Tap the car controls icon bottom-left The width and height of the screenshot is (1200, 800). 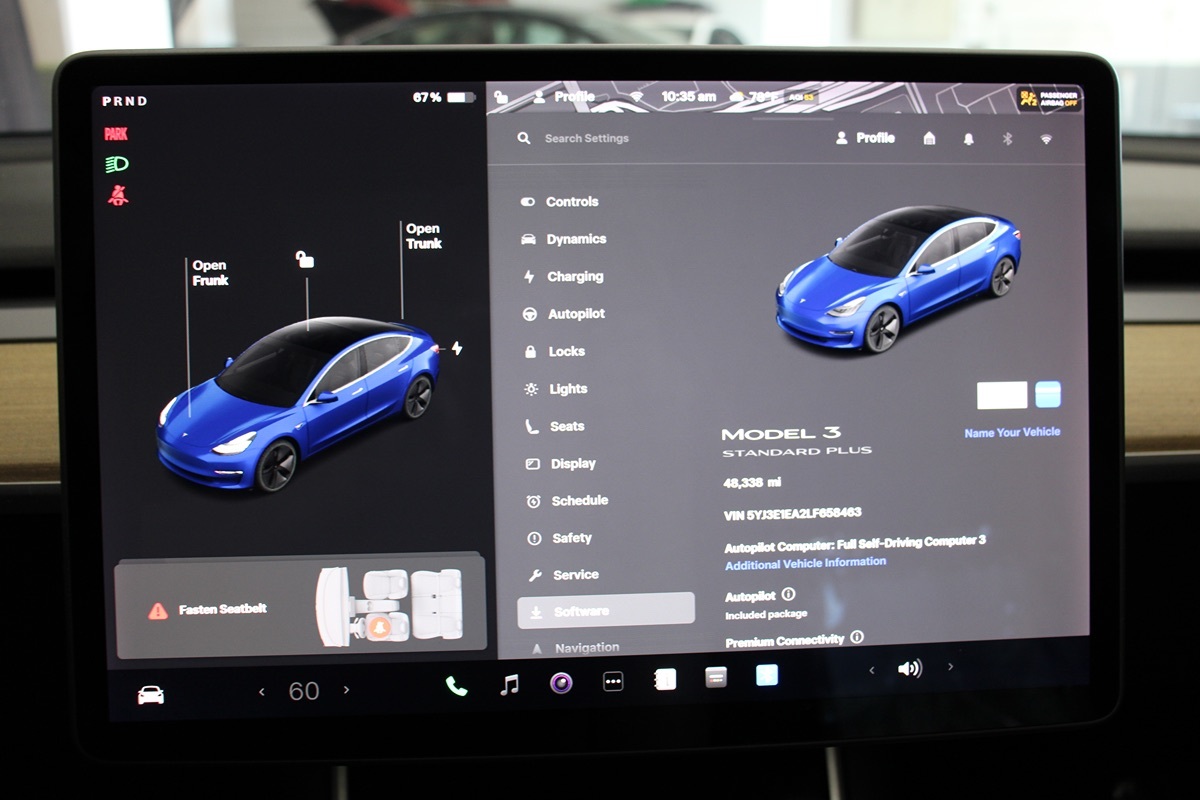151,695
